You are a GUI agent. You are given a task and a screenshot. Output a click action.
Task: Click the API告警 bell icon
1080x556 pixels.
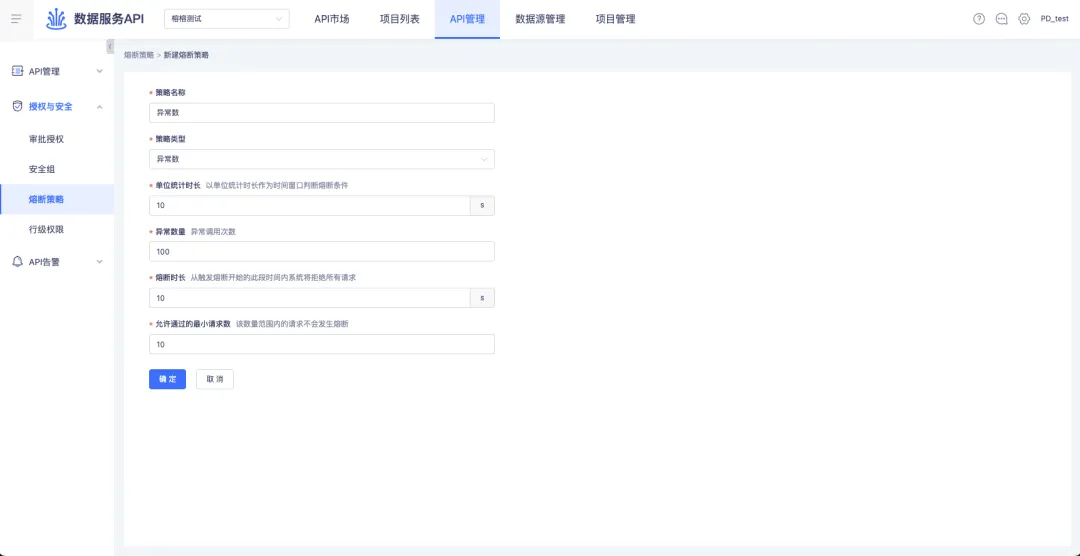coord(18,262)
